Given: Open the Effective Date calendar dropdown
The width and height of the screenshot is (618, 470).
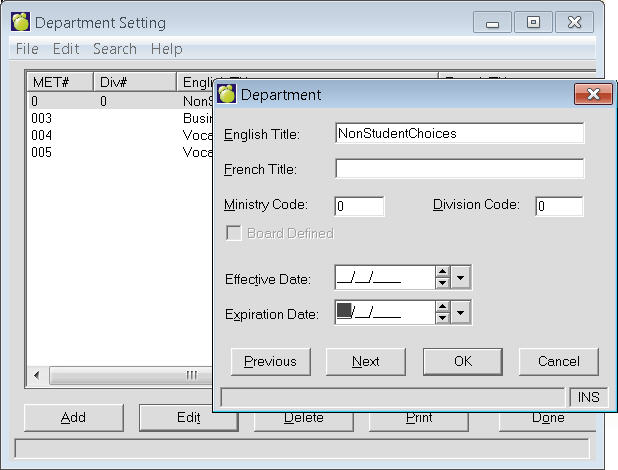Looking at the screenshot, I should click(x=460, y=278).
